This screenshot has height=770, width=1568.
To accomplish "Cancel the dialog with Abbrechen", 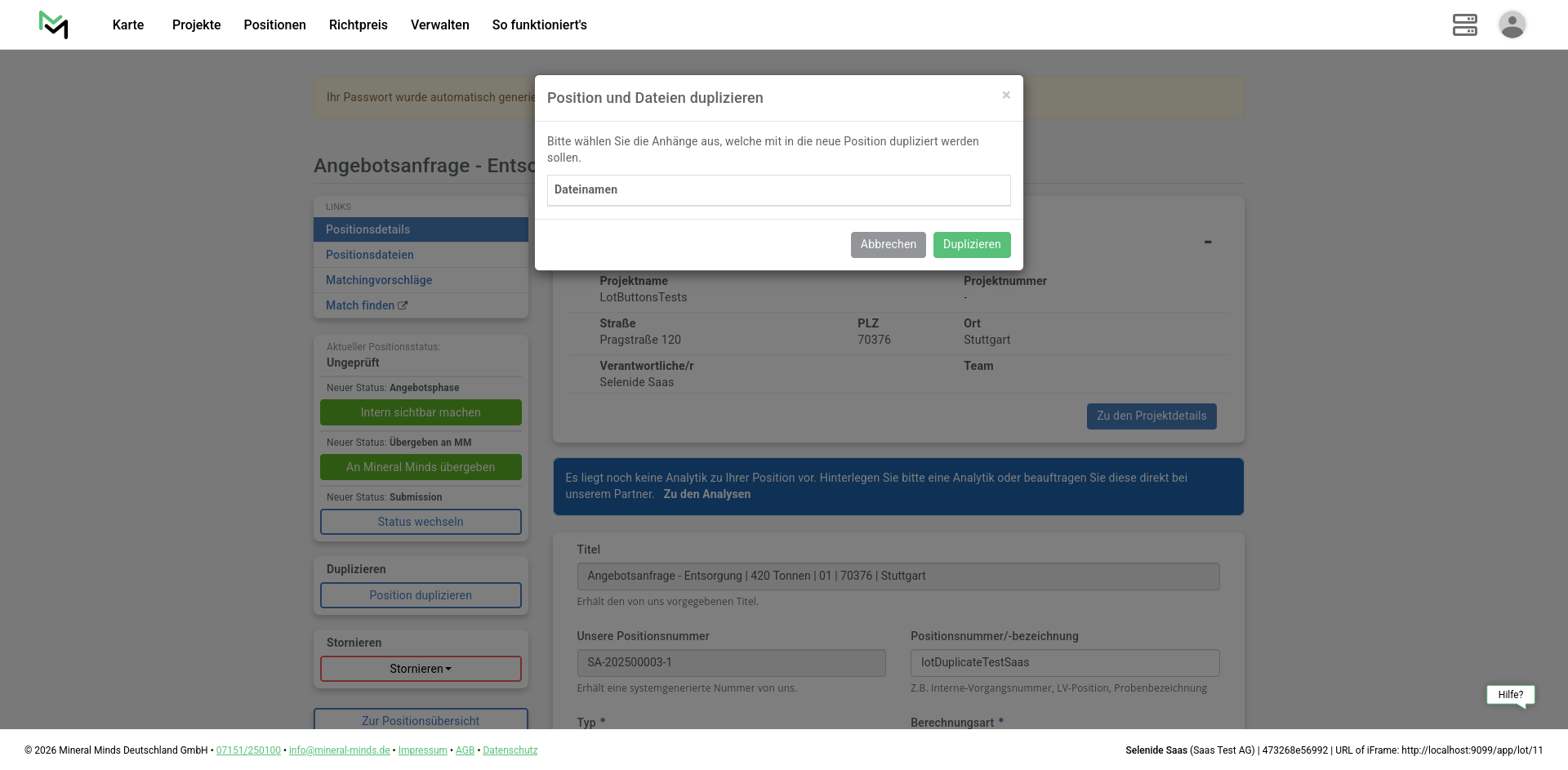I will pyautogui.click(x=888, y=244).
